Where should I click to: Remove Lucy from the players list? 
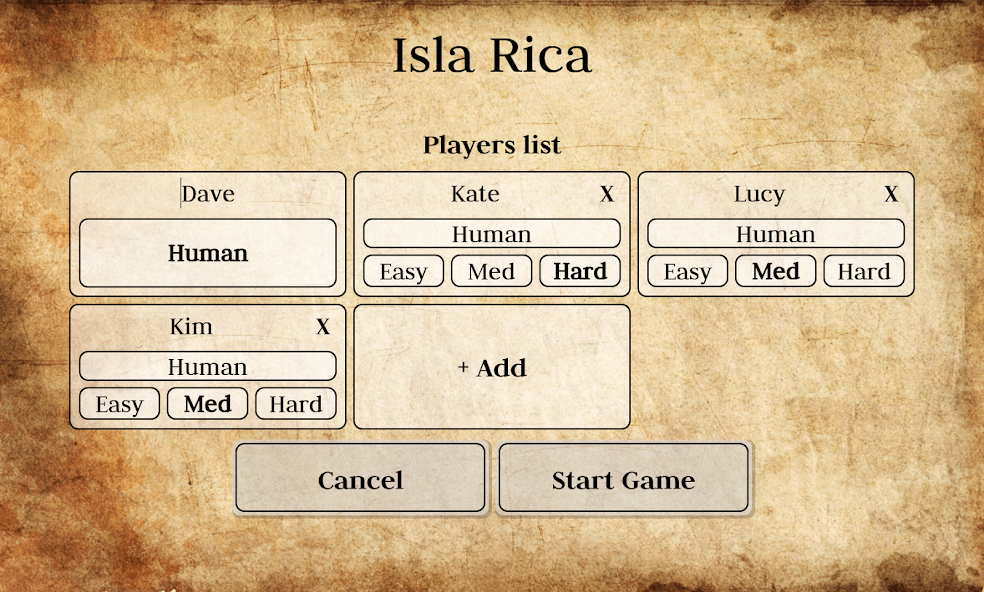point(891,193)
